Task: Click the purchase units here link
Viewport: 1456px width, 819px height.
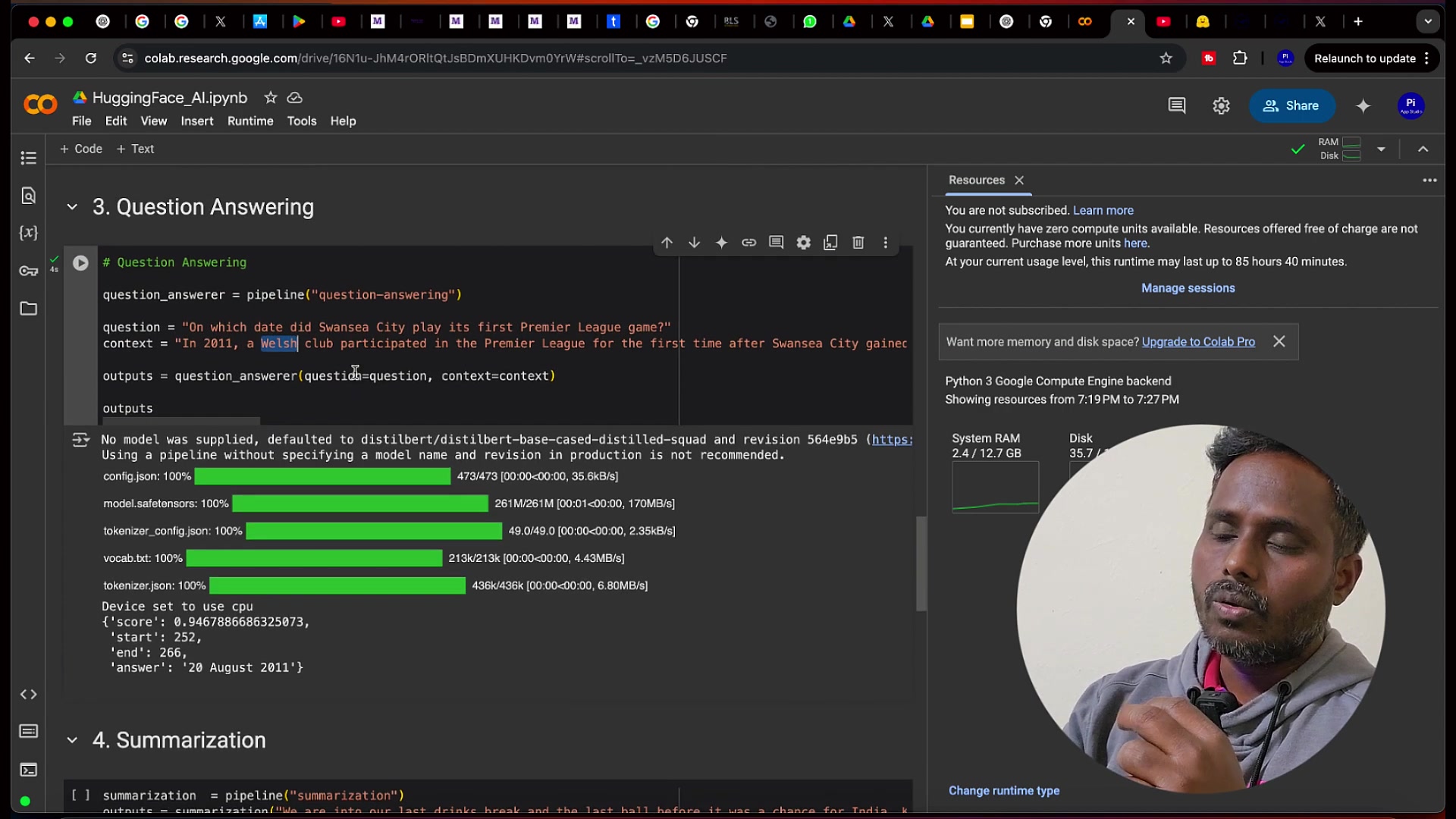Action: [1135, 243]
